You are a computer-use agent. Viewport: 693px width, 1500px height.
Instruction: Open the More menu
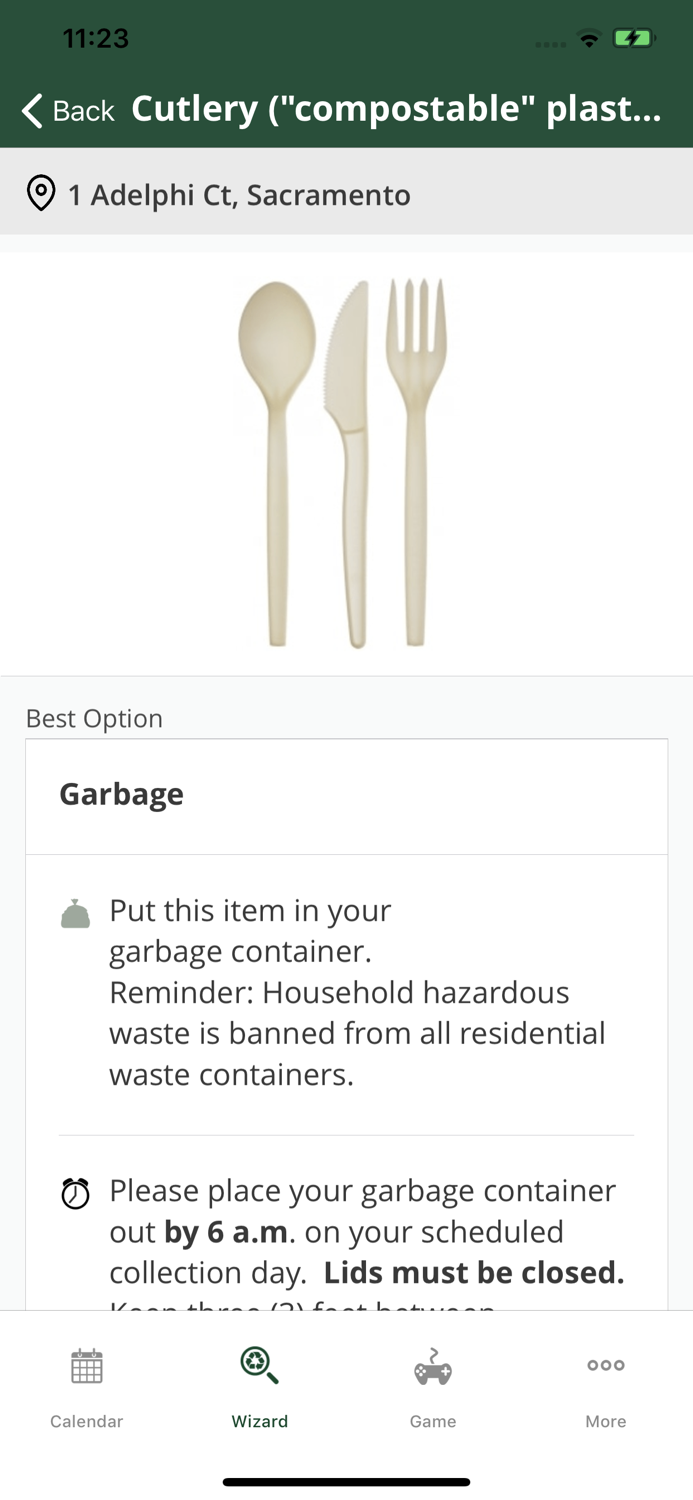605,1388
